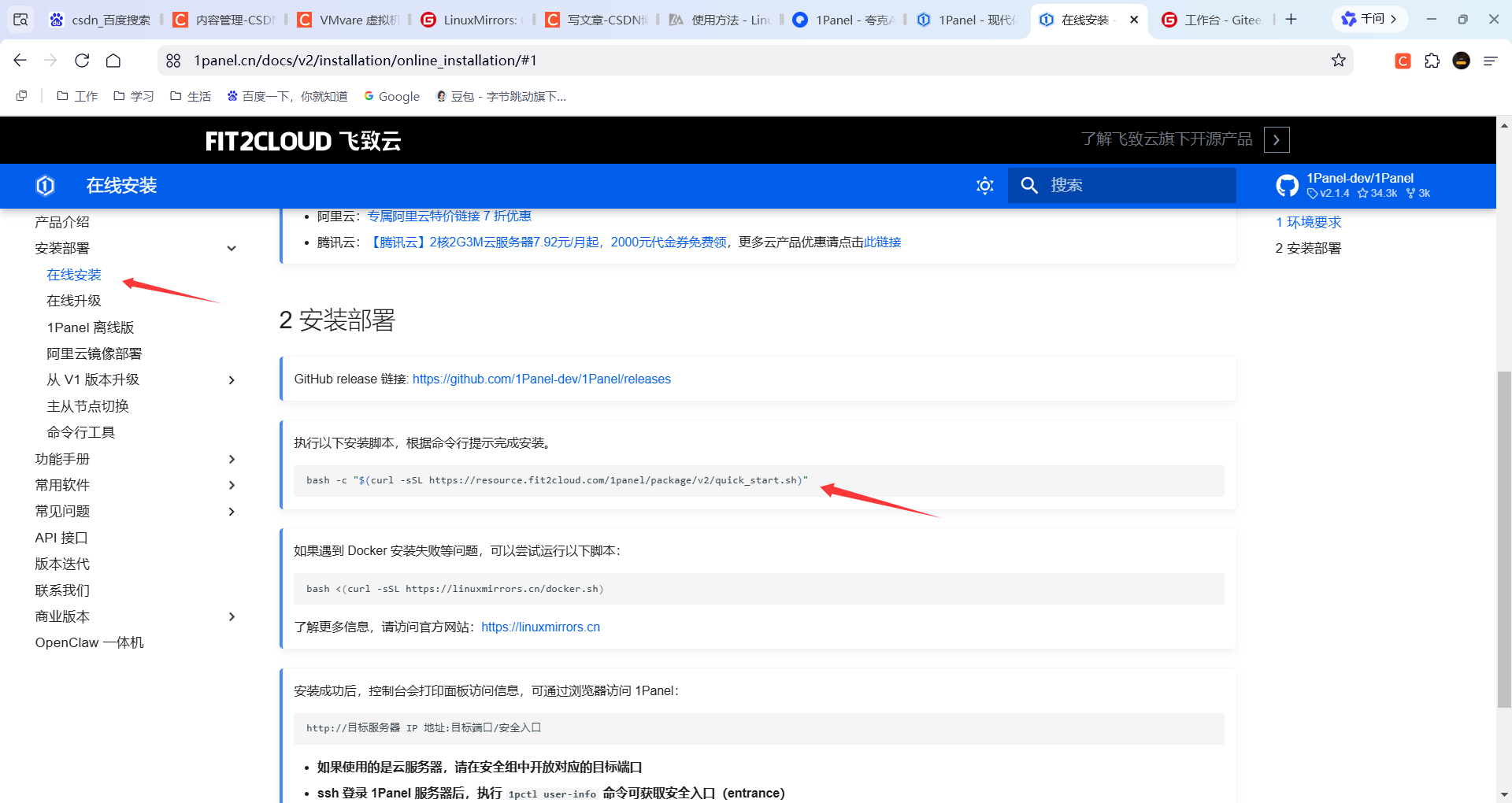This screenshot has width=1512, height=803.
Task: Open 专属阿里云特价链接 7 折优惠 link
Action: pos(449,216)
